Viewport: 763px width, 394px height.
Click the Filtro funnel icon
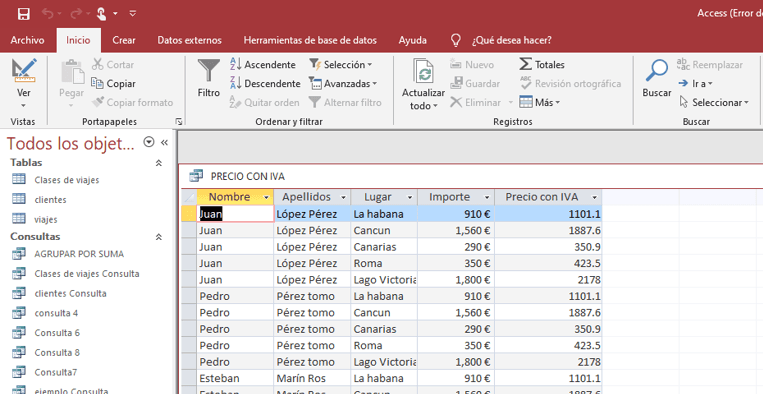point(209,71)
